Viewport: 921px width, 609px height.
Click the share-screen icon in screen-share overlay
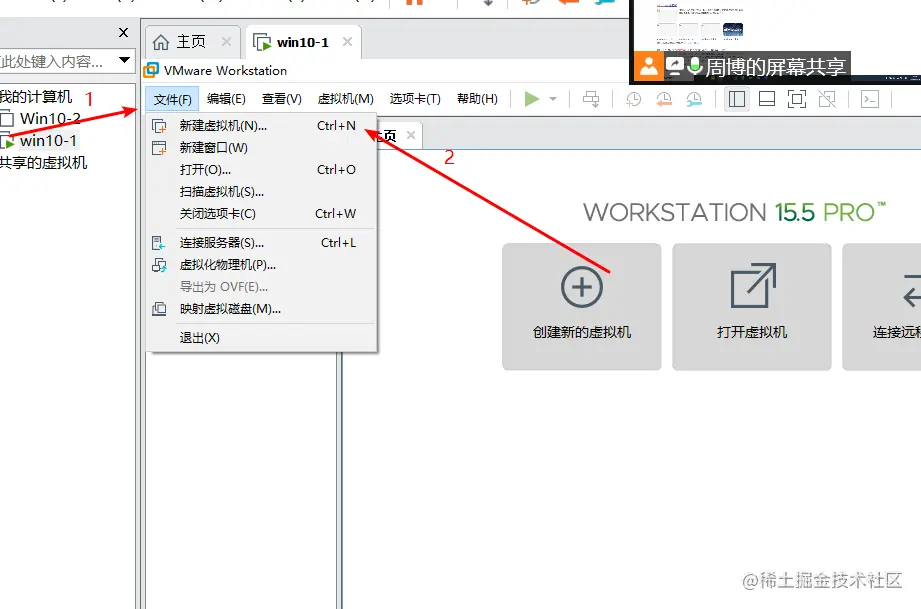[675, 66]
